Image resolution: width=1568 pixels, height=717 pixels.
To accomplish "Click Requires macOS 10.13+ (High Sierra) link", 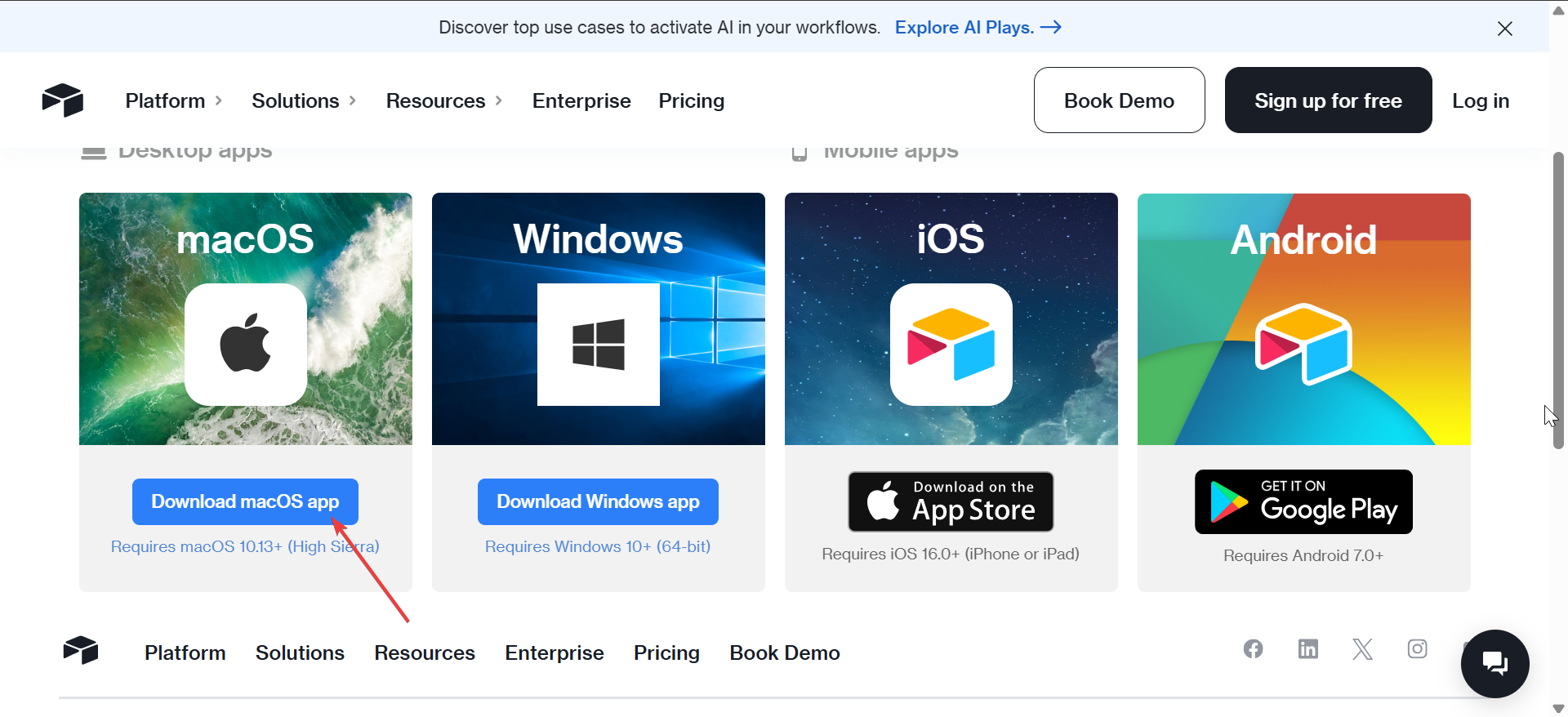I will [245, 546].
